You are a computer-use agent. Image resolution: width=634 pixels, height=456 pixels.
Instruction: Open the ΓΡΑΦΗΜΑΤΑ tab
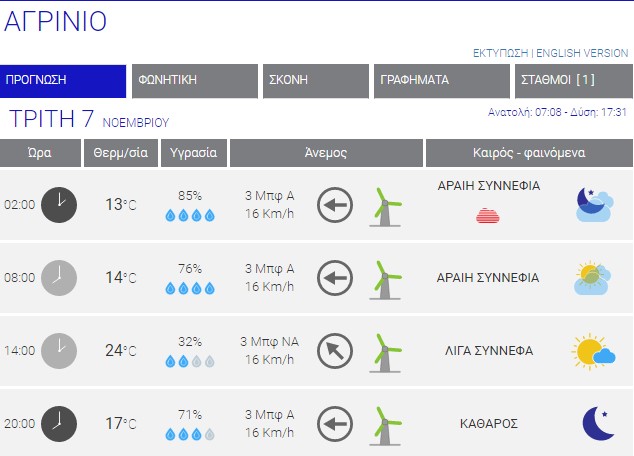click(x=440, y=81)
